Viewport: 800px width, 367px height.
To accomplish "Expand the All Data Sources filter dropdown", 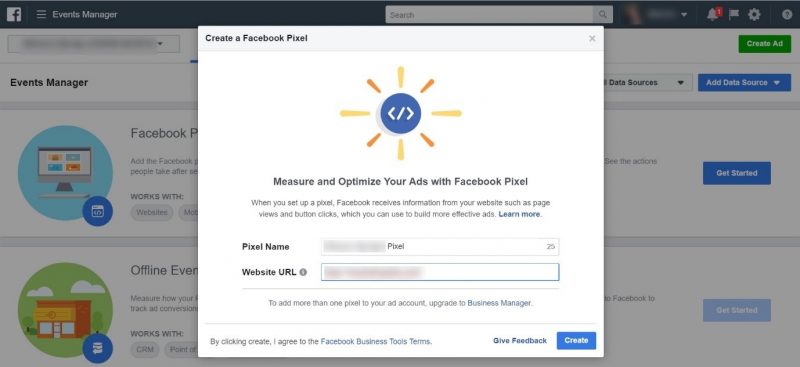I will [x=647, y=83].
